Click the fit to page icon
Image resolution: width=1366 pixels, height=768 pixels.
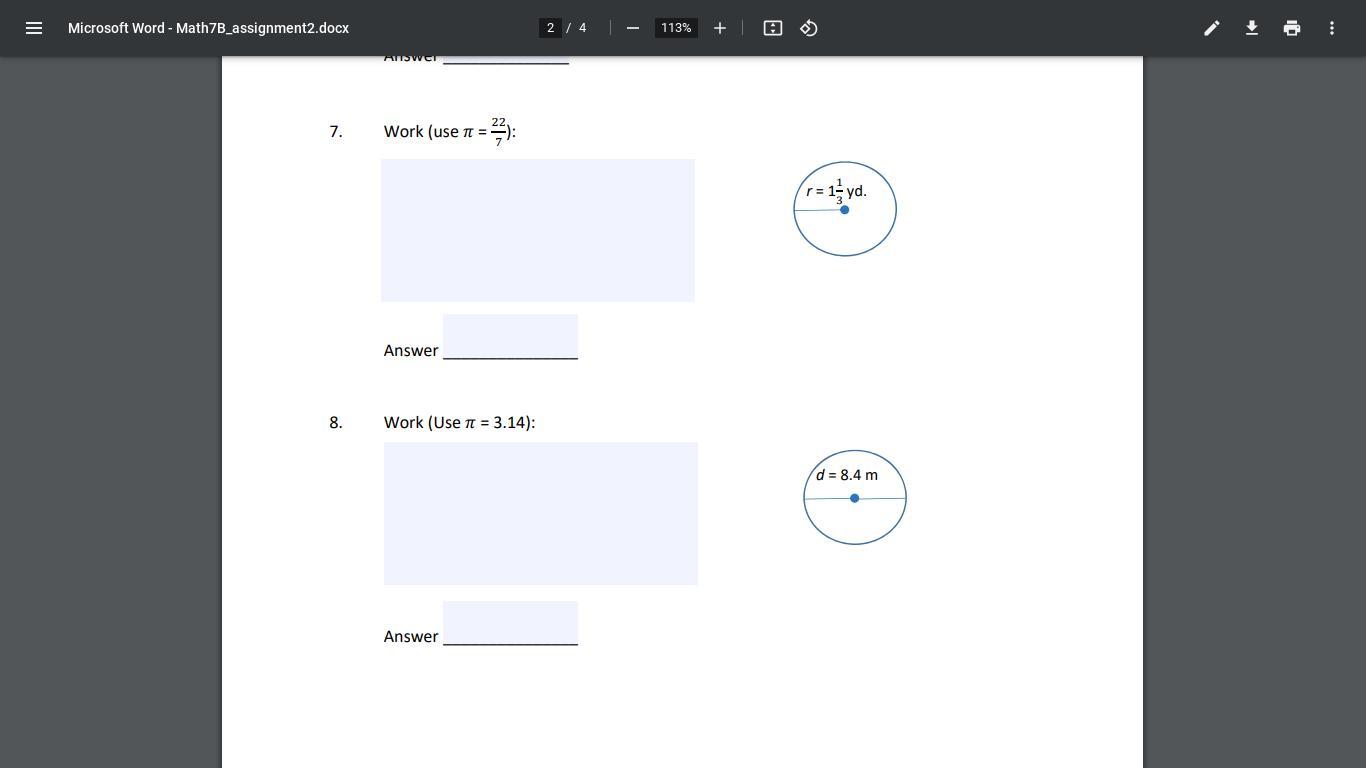[773, 28]
